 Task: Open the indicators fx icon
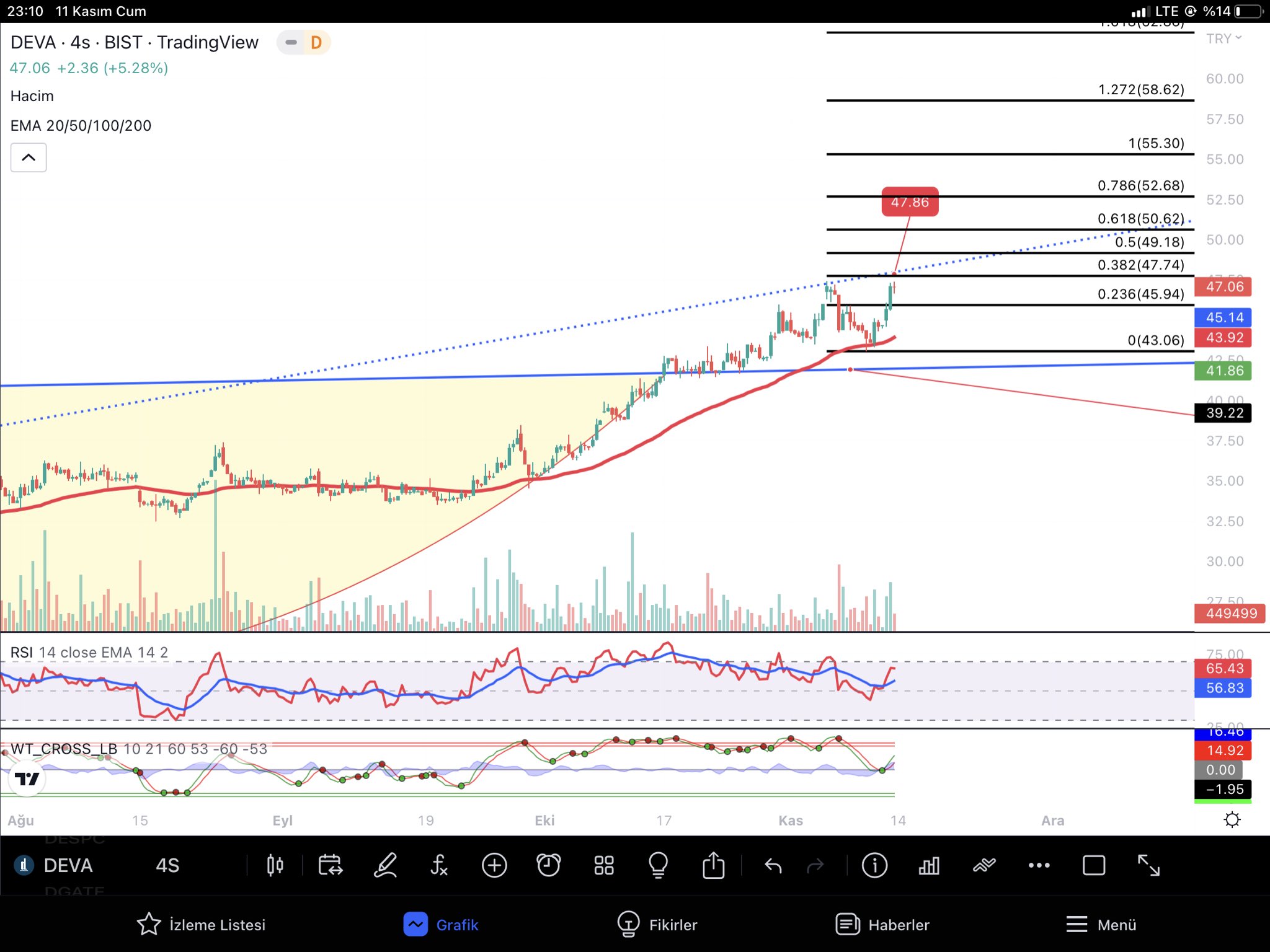[439, 865]
